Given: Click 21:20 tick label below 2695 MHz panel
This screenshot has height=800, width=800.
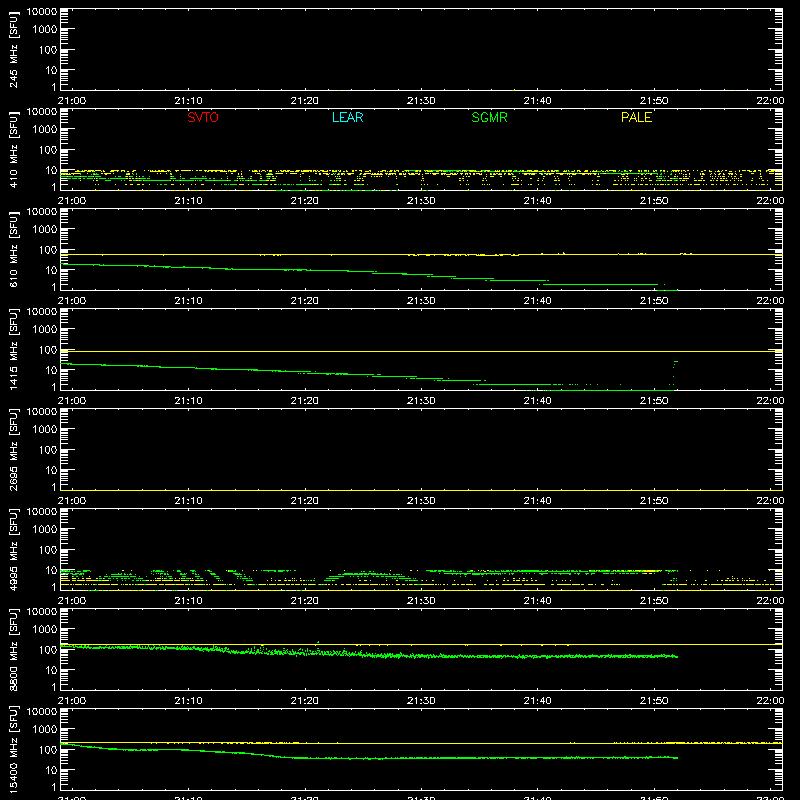Looking at the screenshot, I should click(305, 501).
